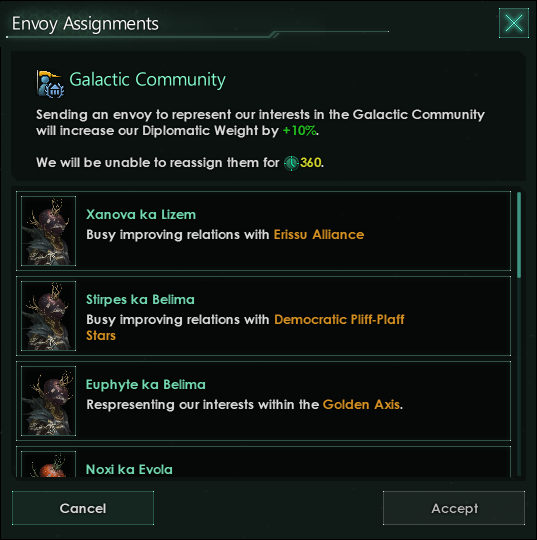The height and width of the screenshot is (540, 537).
Task: Click the Golden Axis link
Action: pyautogui.click(x=361, y=405)
